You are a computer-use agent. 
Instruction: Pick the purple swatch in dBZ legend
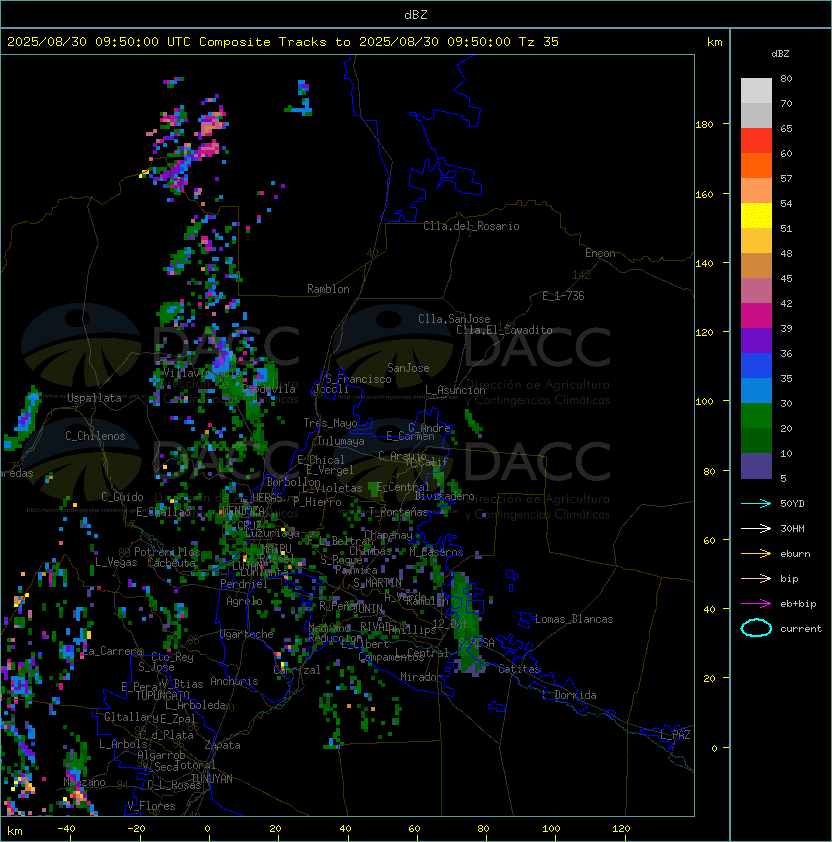(756, 340)
